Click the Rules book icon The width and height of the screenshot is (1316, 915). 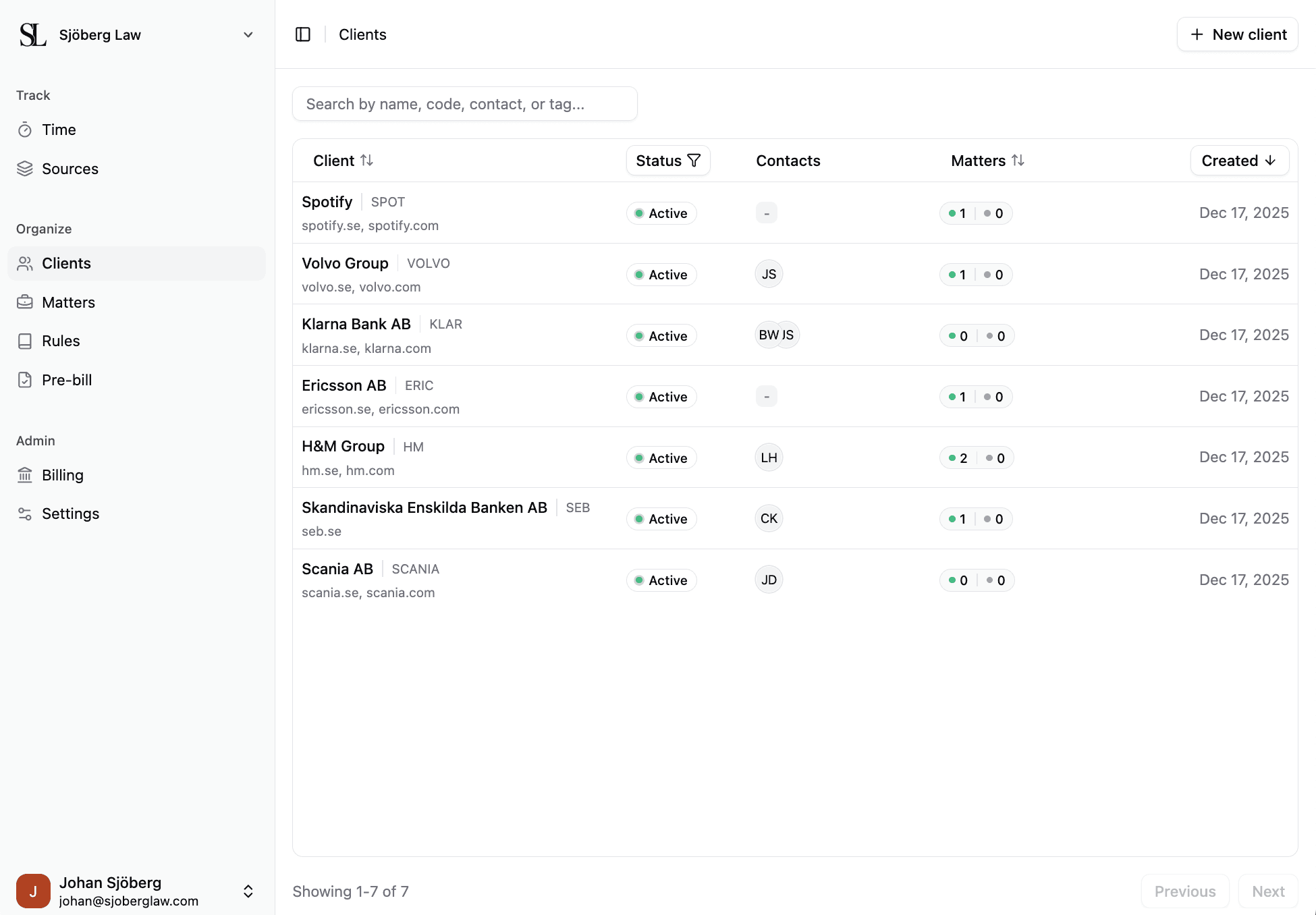25,341
